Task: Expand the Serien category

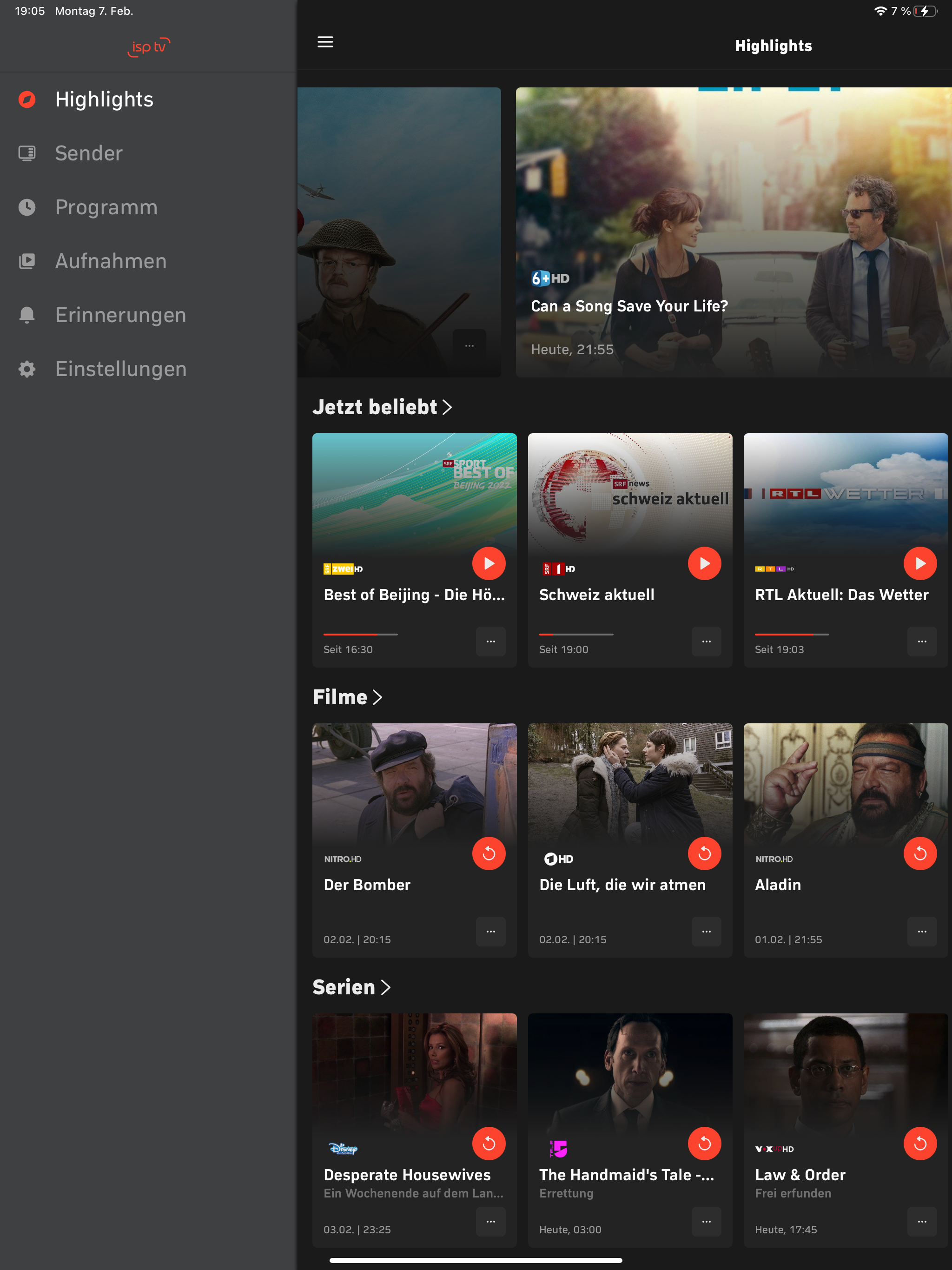Action: (x=351, y=987)
